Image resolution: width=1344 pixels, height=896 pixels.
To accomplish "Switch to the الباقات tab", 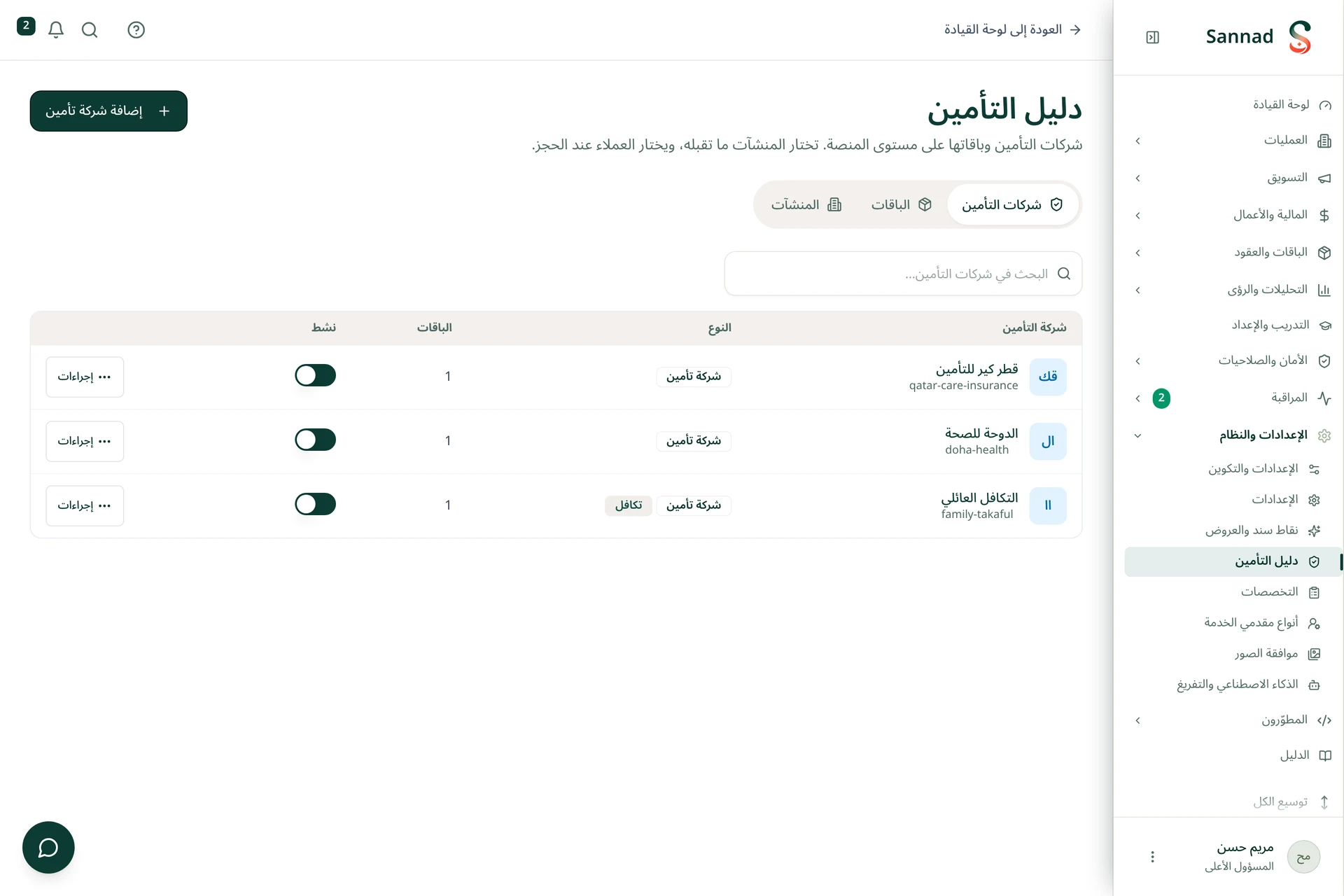I will click(x=901, y=204).
